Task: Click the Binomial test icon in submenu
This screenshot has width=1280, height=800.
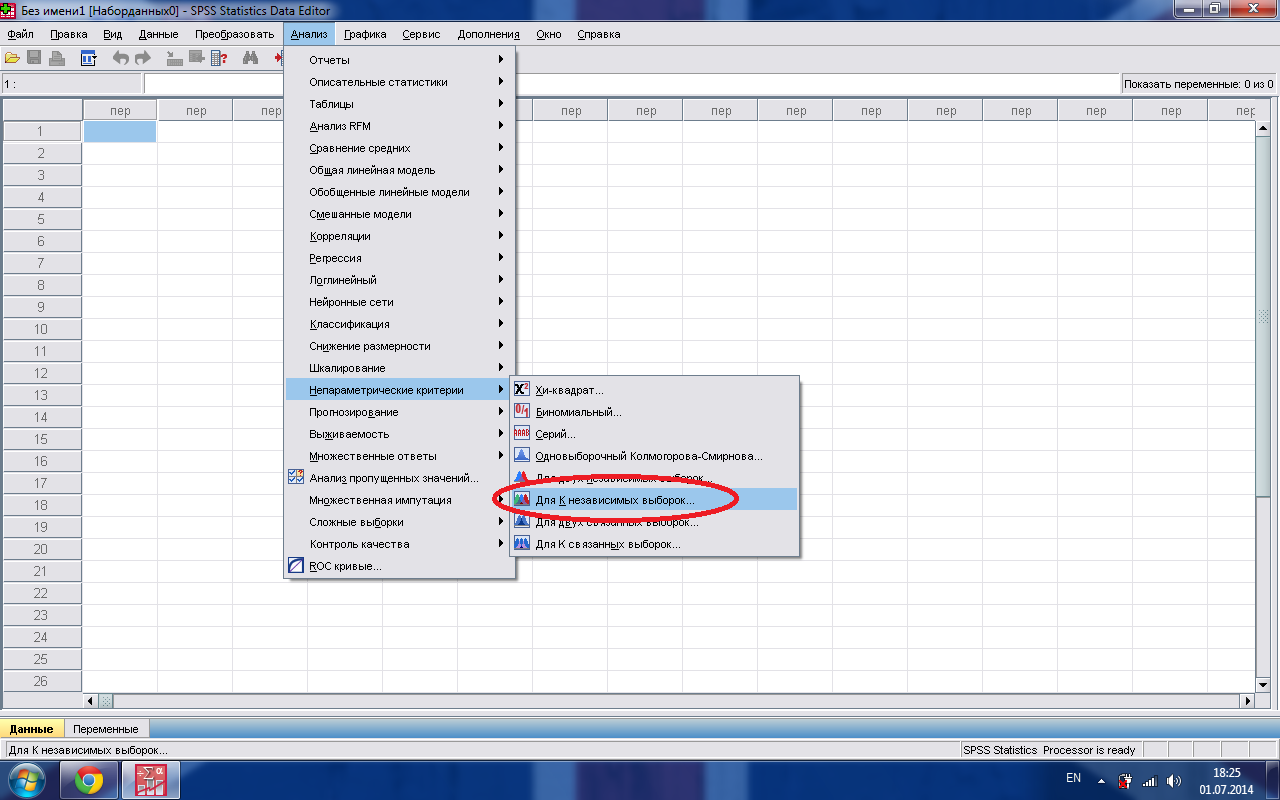Action: coord(521,412)
